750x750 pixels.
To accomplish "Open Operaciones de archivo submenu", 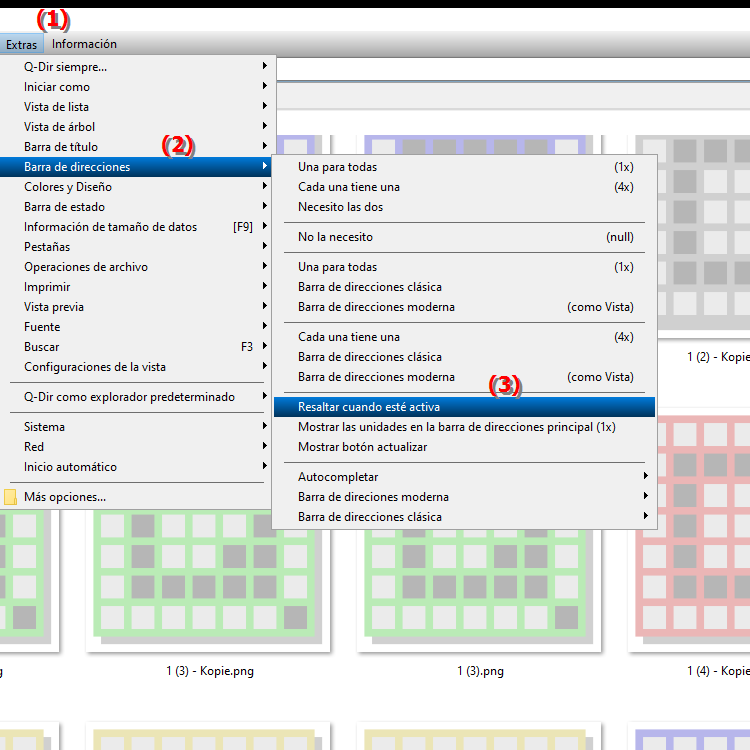I will [x=137, y=267].
